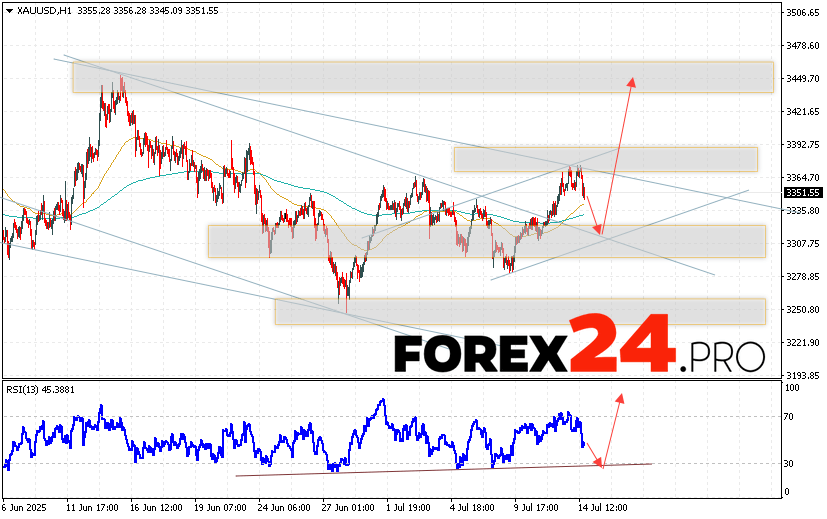Open the XAUUSD,H1 chart title dropdown triangle
Viewport: 827px width, 519px height.
(x=10, y=11)
